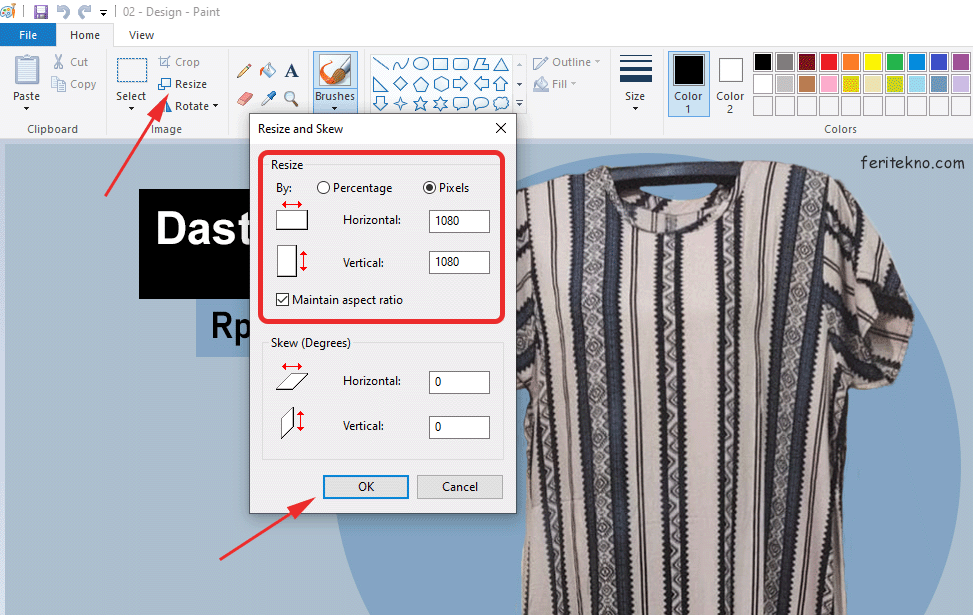Viewport: 973px width, 615px height.
Task: Click the Brushes tool icon
Action: (335, 71)
